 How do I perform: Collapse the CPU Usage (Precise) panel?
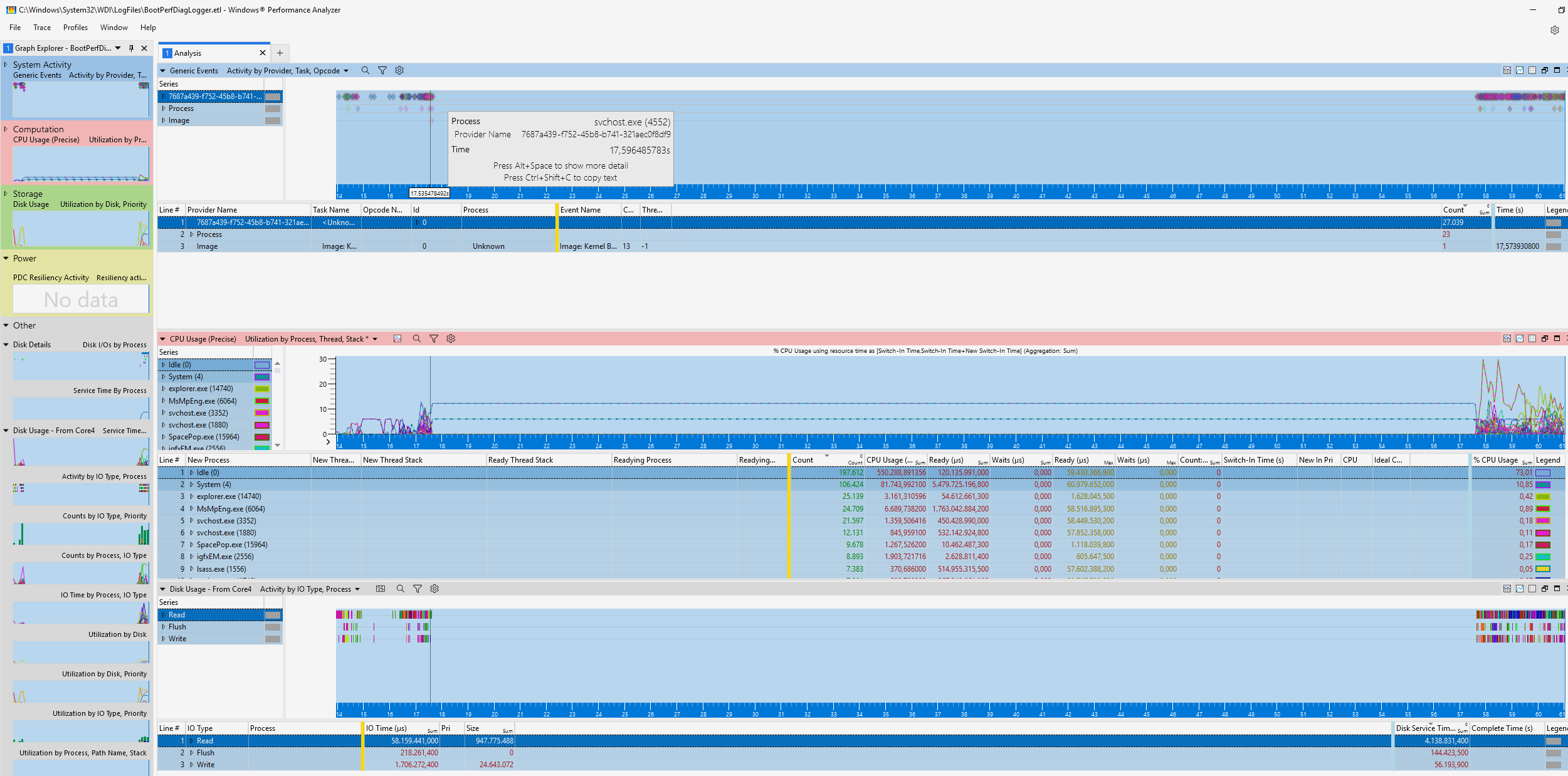pos(163,339)
